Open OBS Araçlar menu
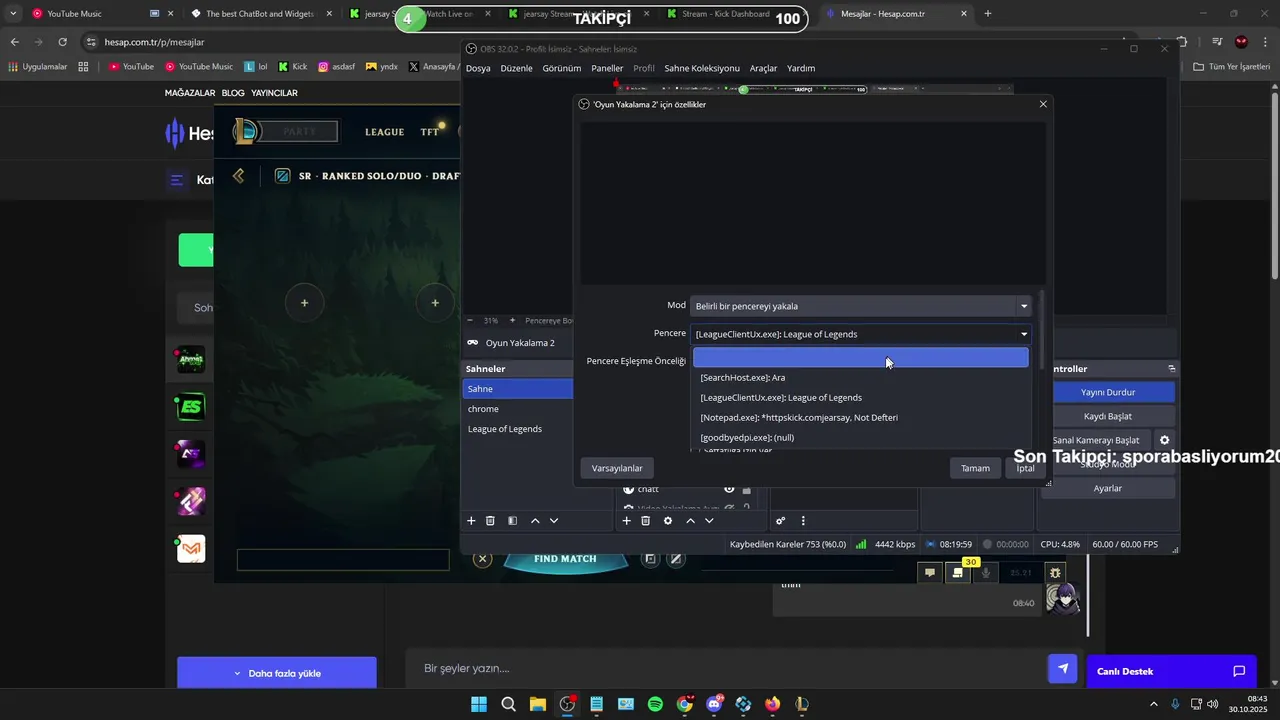This screenshot has height=720, width=1280. pyautogui.click(x=763, y=68)
